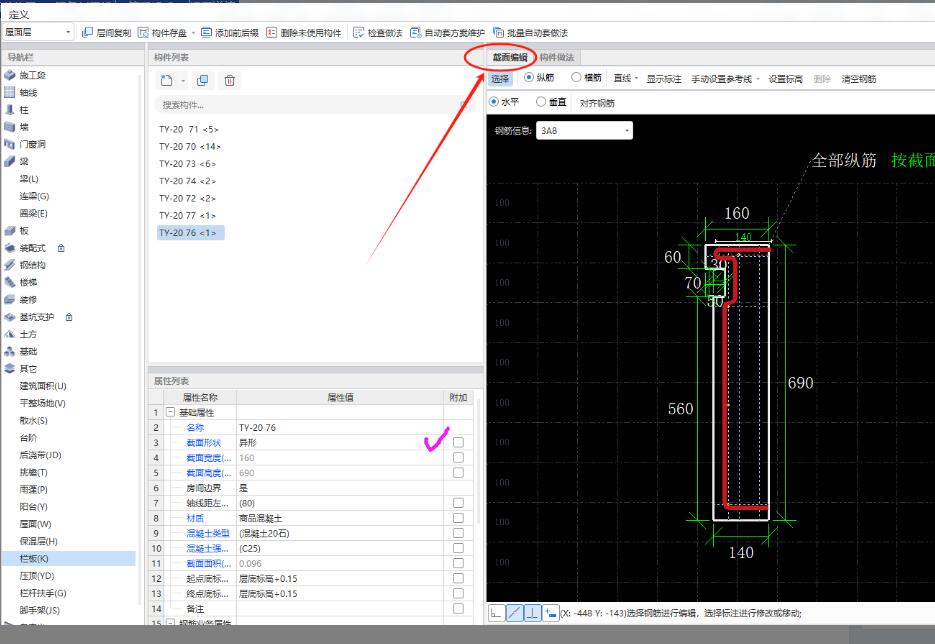Select 栏板(K) in navigation tree

coord(34,559)
